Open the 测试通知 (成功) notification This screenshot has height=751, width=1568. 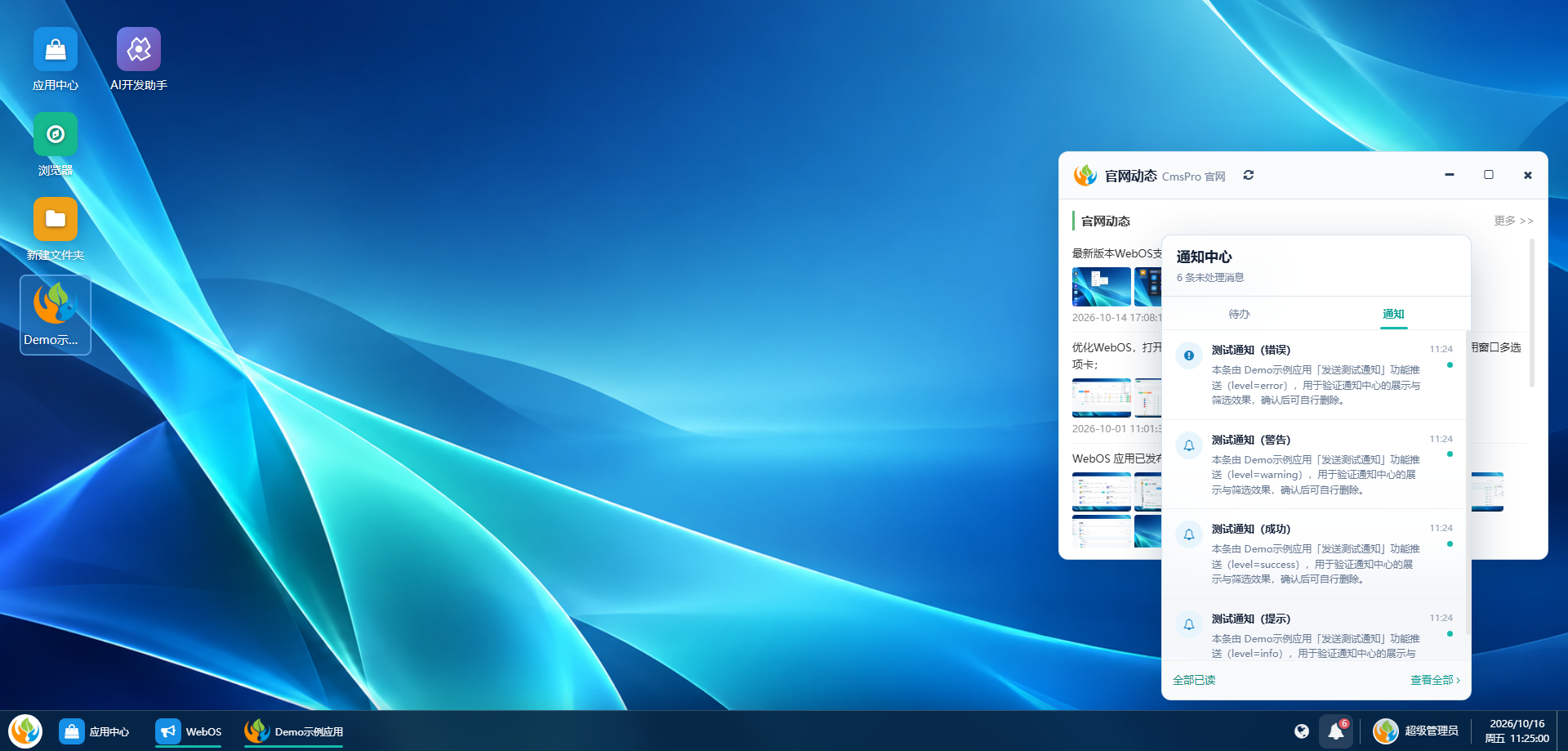(x=1315, y=554)
